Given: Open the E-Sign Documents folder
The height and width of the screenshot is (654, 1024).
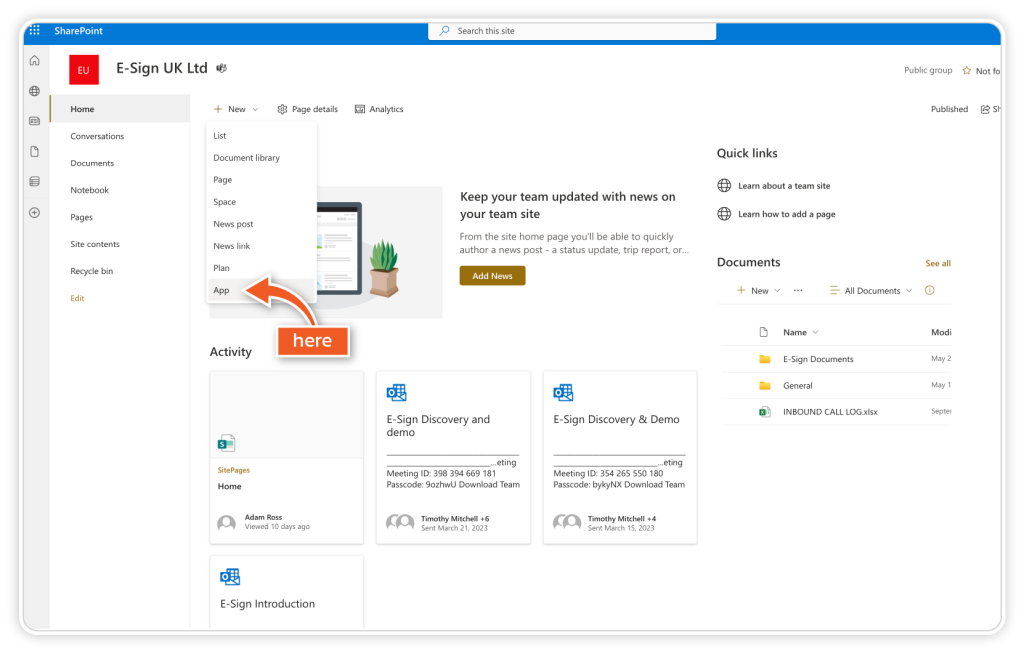Looking at the screenshot, I should 818,359.
